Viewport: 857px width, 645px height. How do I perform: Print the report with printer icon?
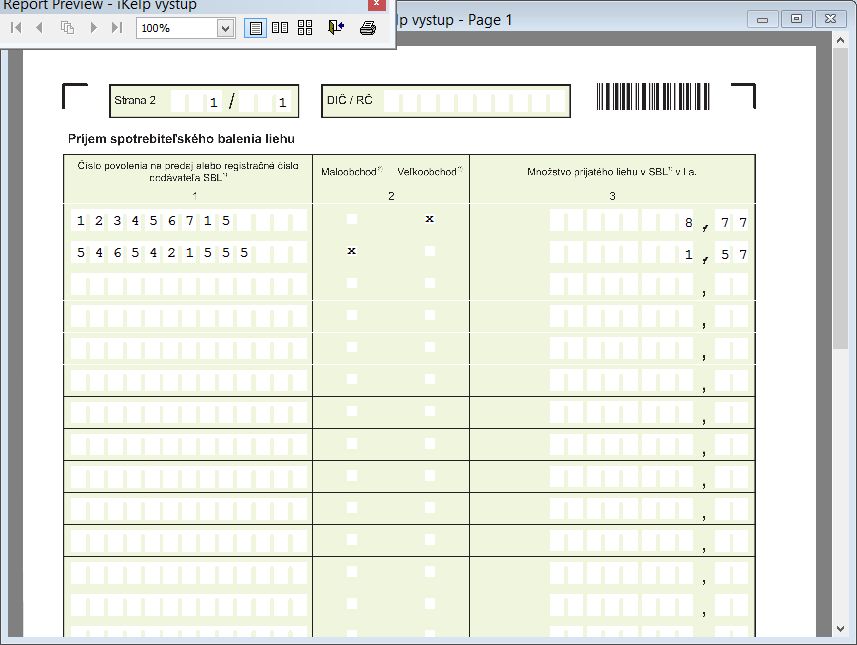pos(367,28)
